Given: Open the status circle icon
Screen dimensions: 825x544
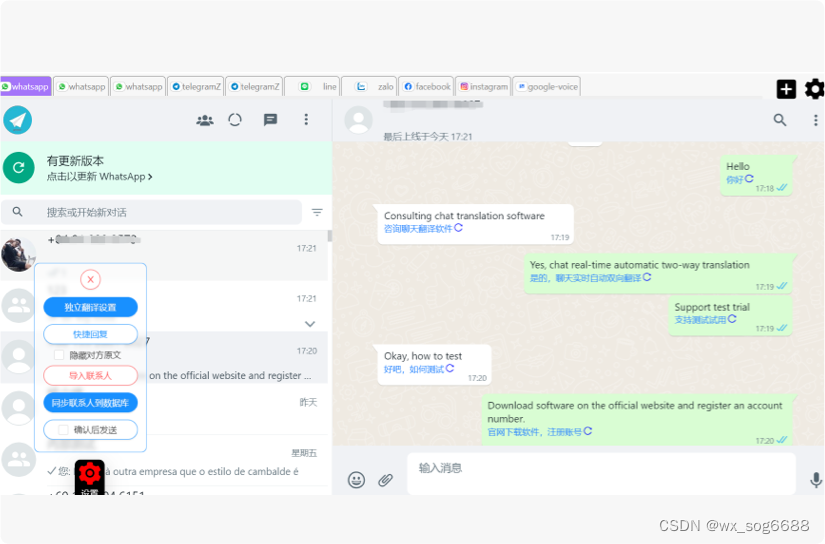Looking at the screenshot, I should pyautogui.click(x=235, y=120).
